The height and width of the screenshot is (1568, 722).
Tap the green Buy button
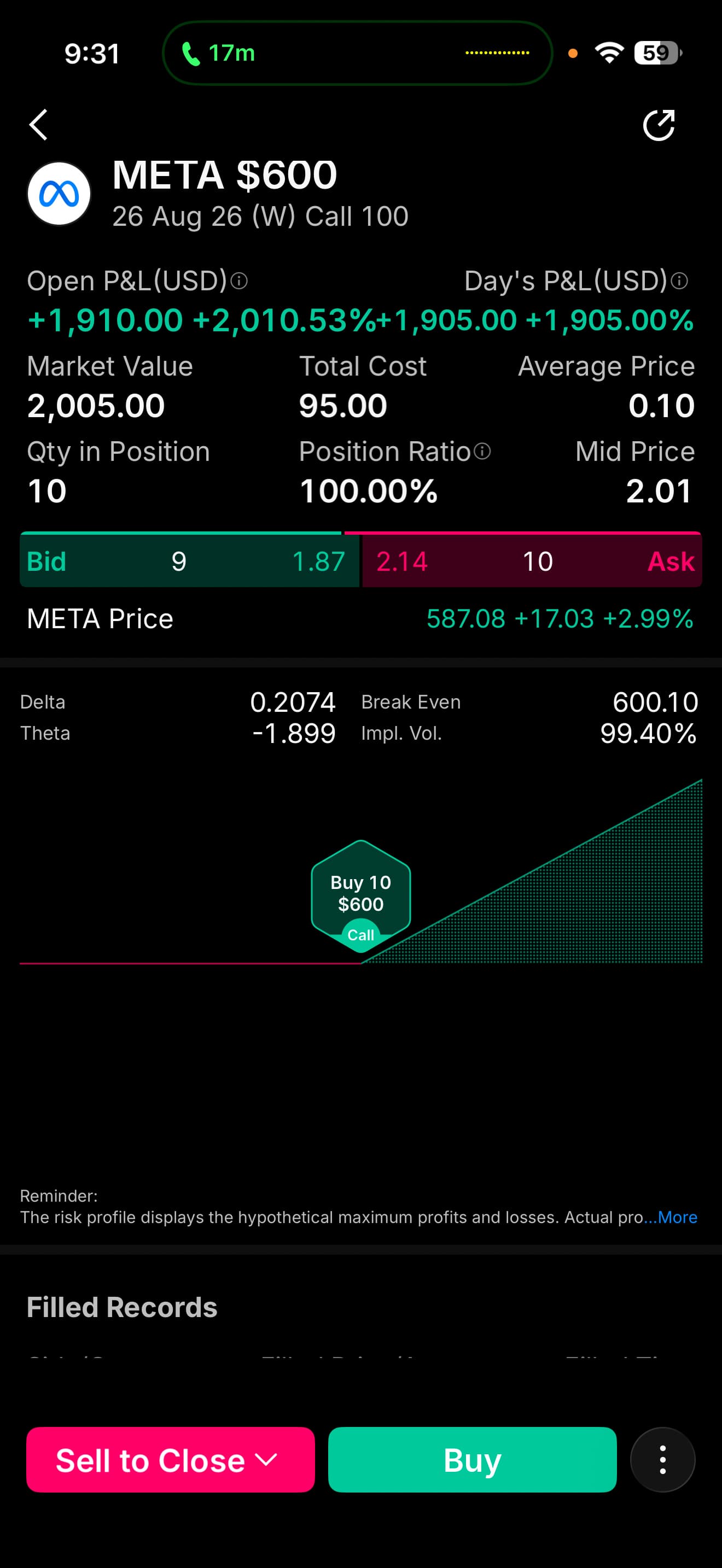coord(473,1460)
